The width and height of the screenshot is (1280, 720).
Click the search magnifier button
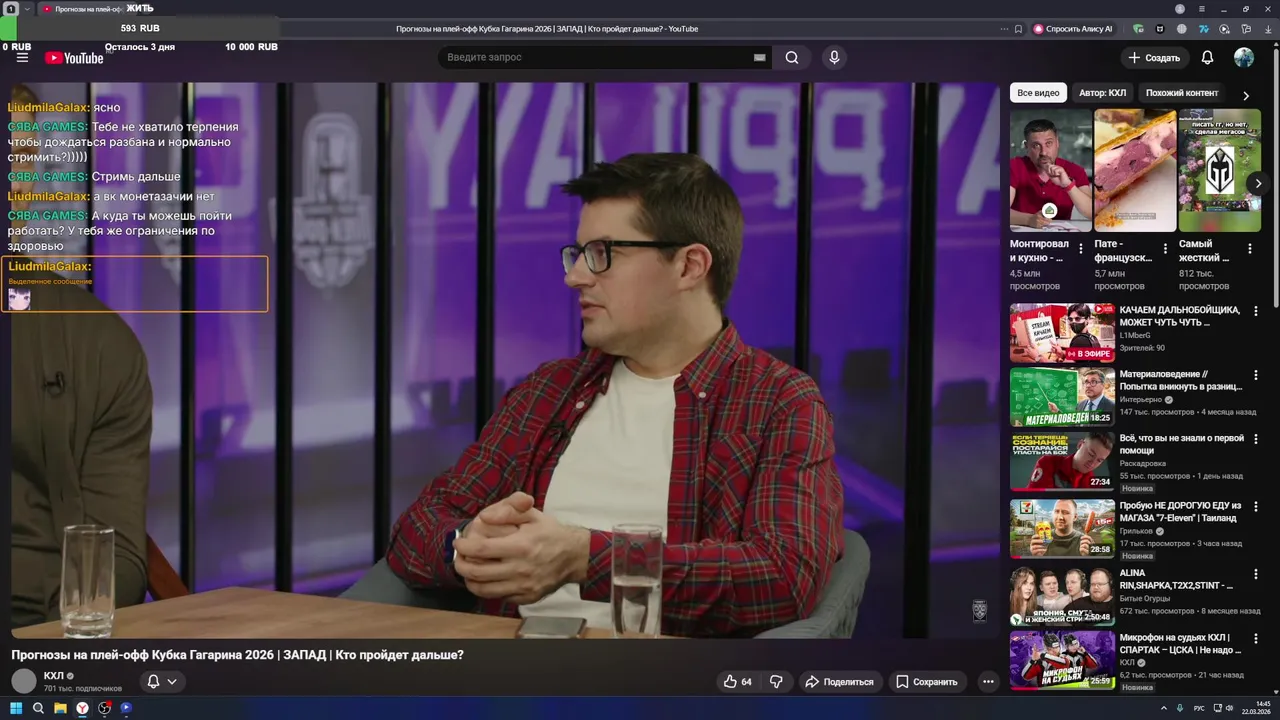tap(791, 57)
